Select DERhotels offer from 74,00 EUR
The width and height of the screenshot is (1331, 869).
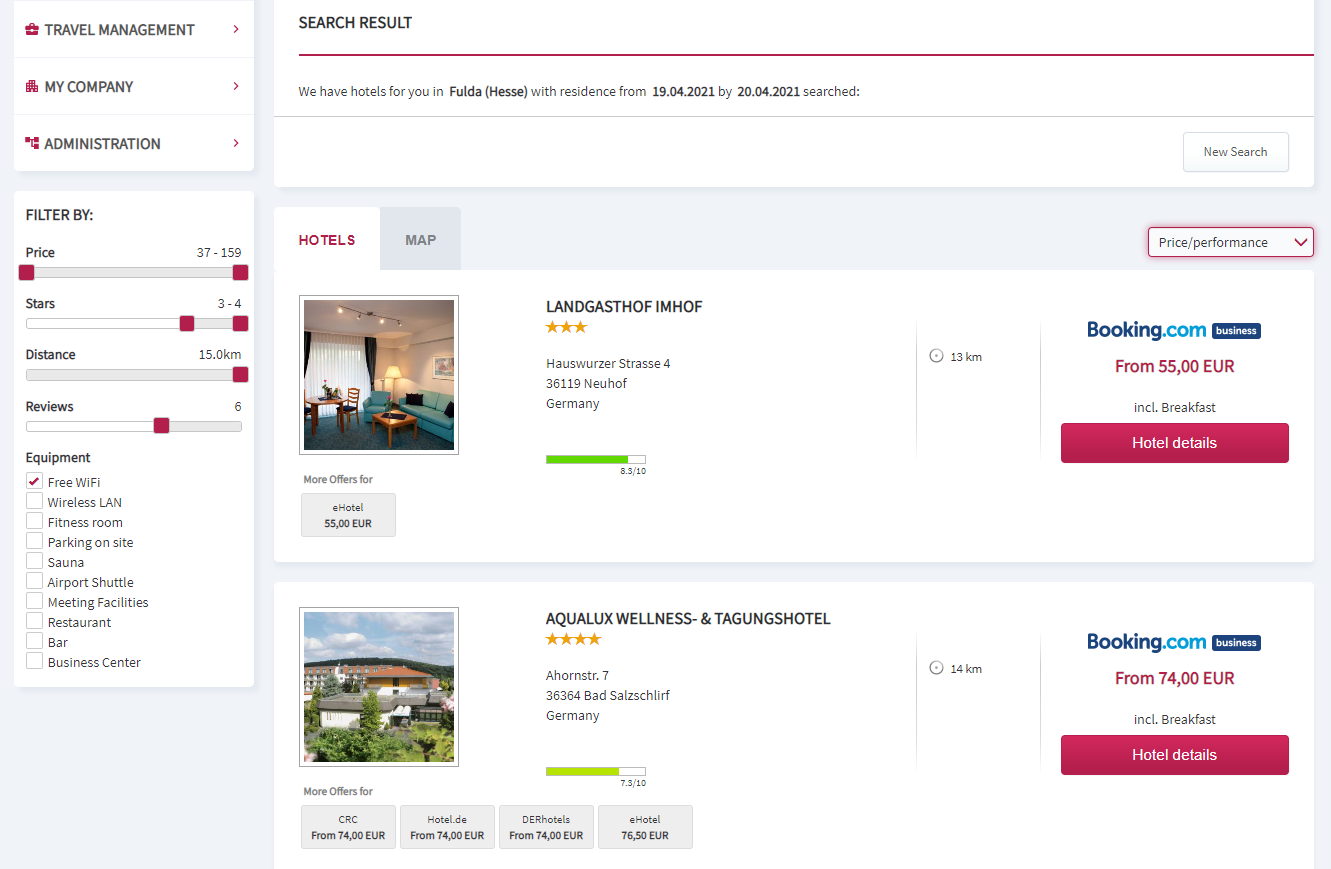(546, 827)
